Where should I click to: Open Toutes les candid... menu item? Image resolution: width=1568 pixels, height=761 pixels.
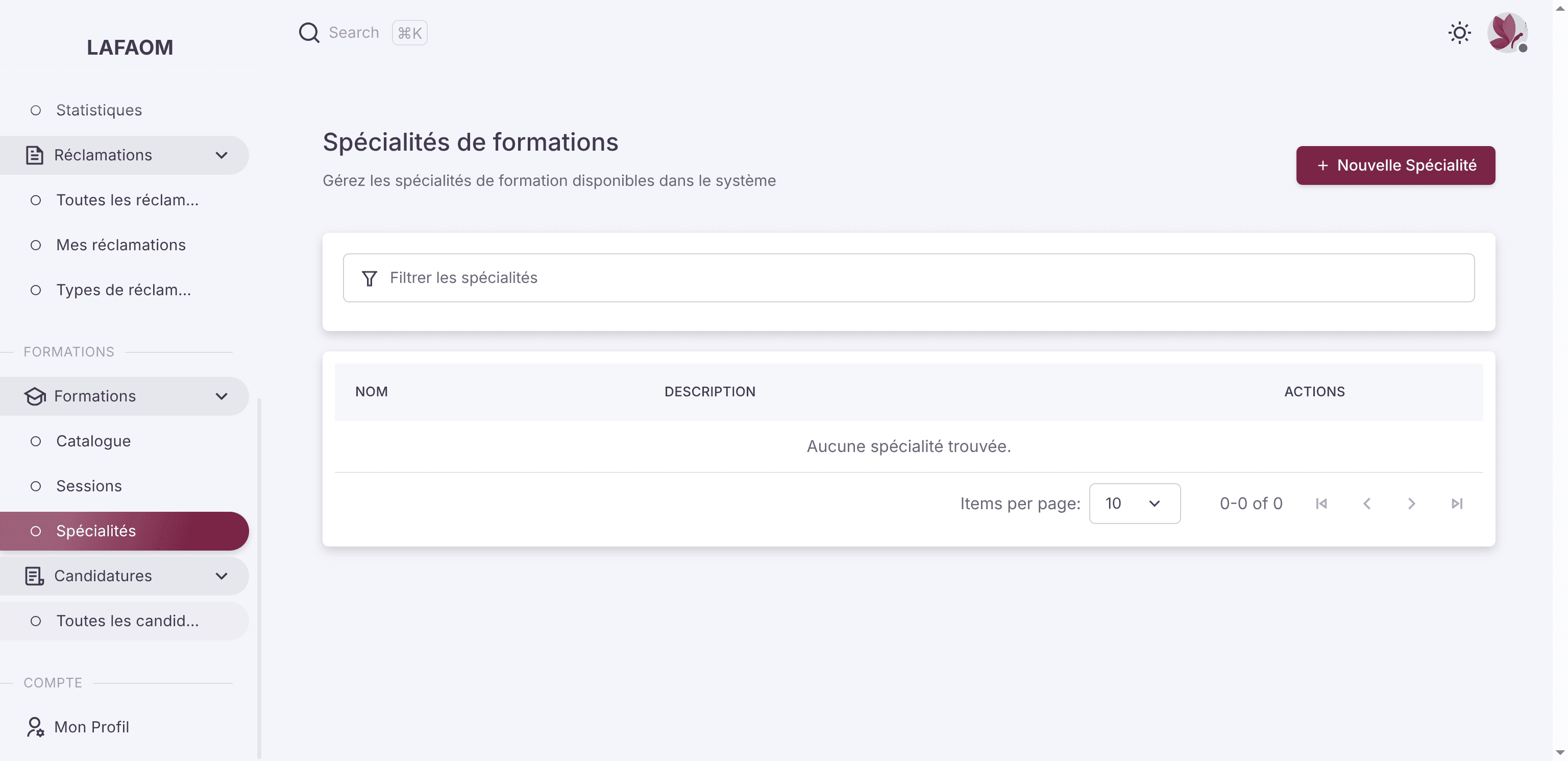point(124,621)
